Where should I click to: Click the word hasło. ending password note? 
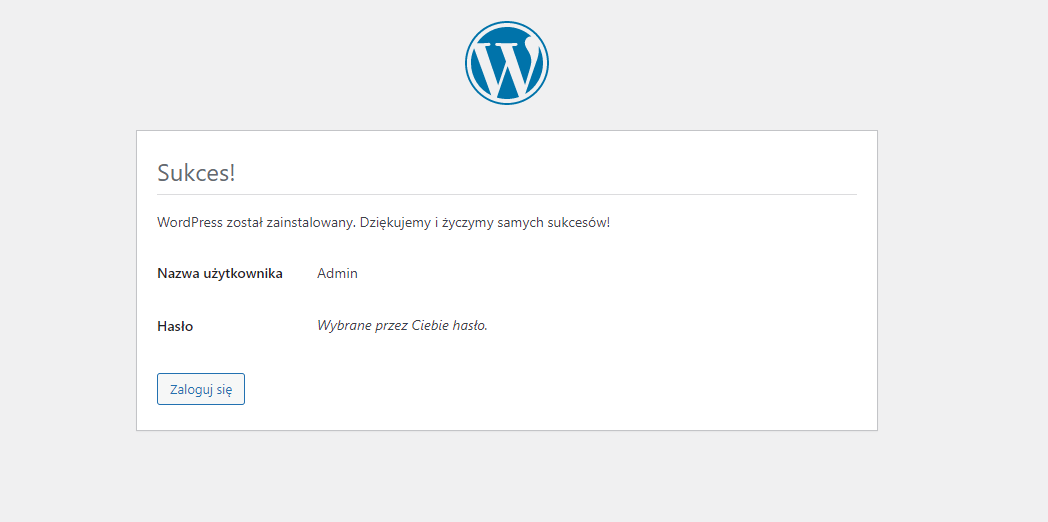[x=472, y=325]
